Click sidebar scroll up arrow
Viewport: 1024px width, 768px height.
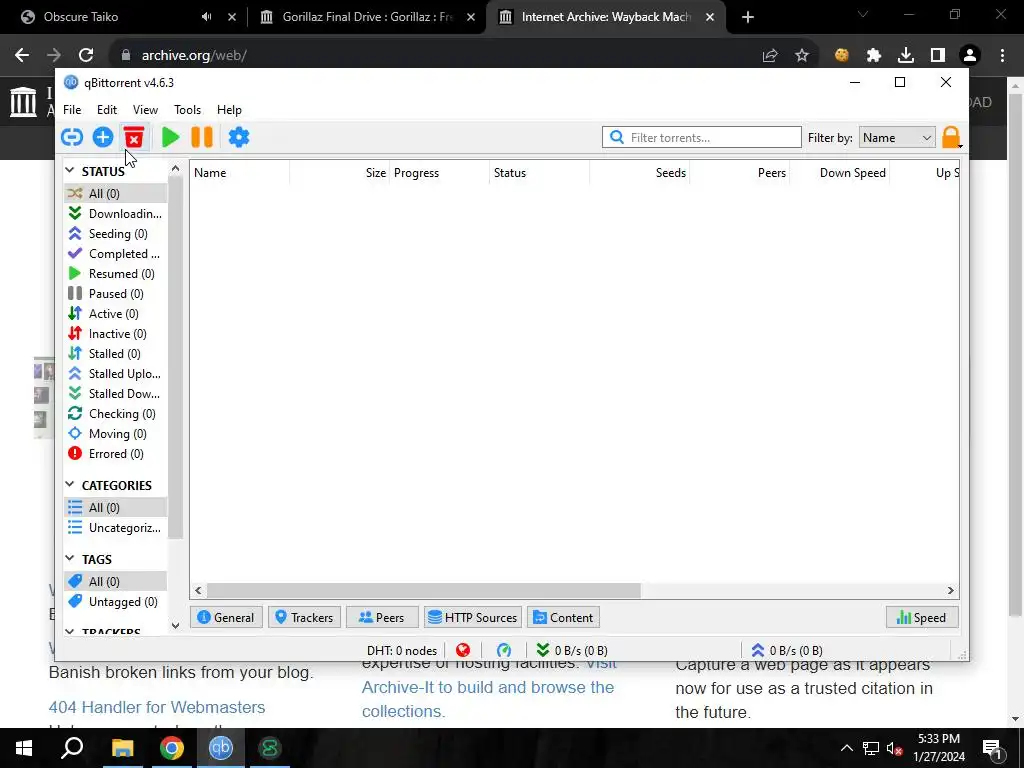(175, 168)
